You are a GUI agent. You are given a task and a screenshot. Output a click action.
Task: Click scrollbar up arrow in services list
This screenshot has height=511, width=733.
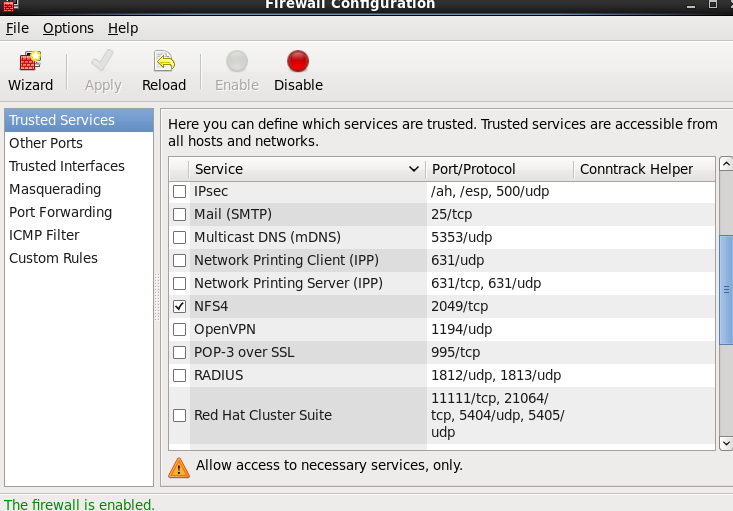click(726, 164)
